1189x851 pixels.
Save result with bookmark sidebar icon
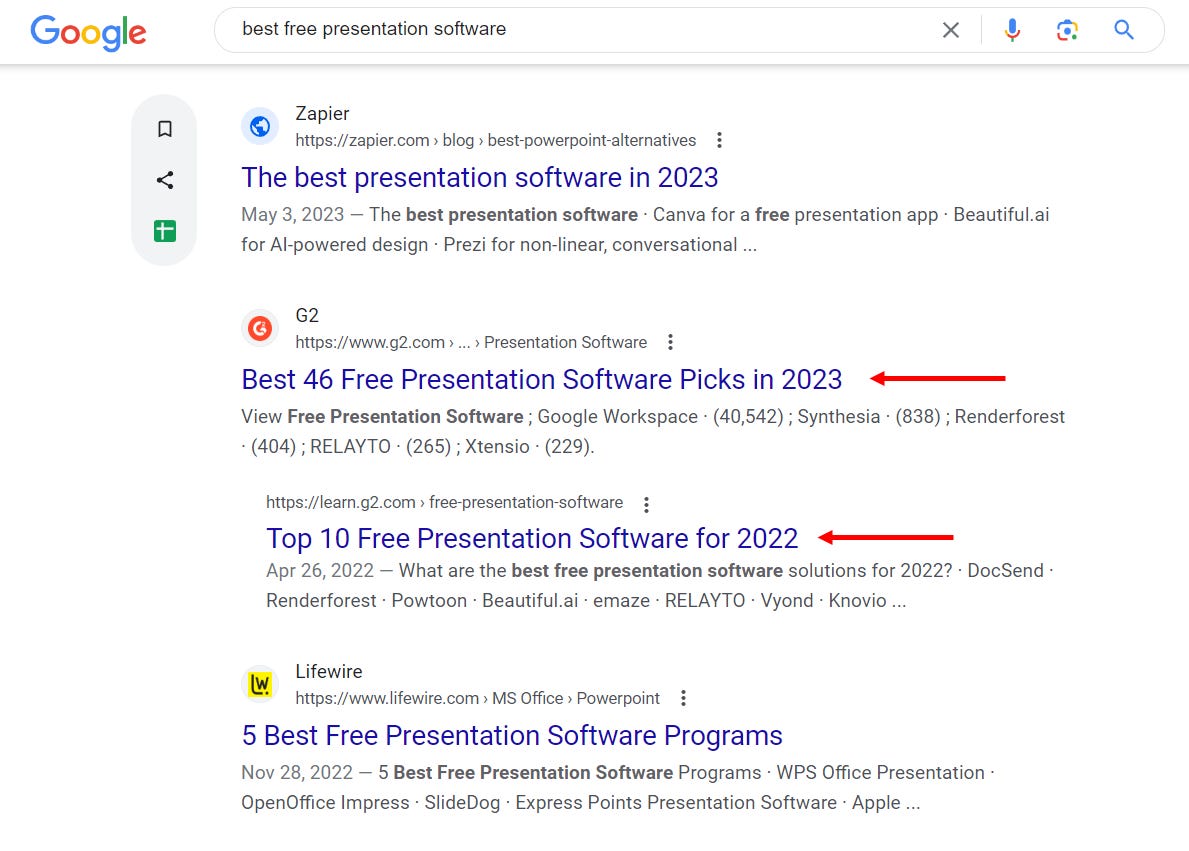point(165,129)
